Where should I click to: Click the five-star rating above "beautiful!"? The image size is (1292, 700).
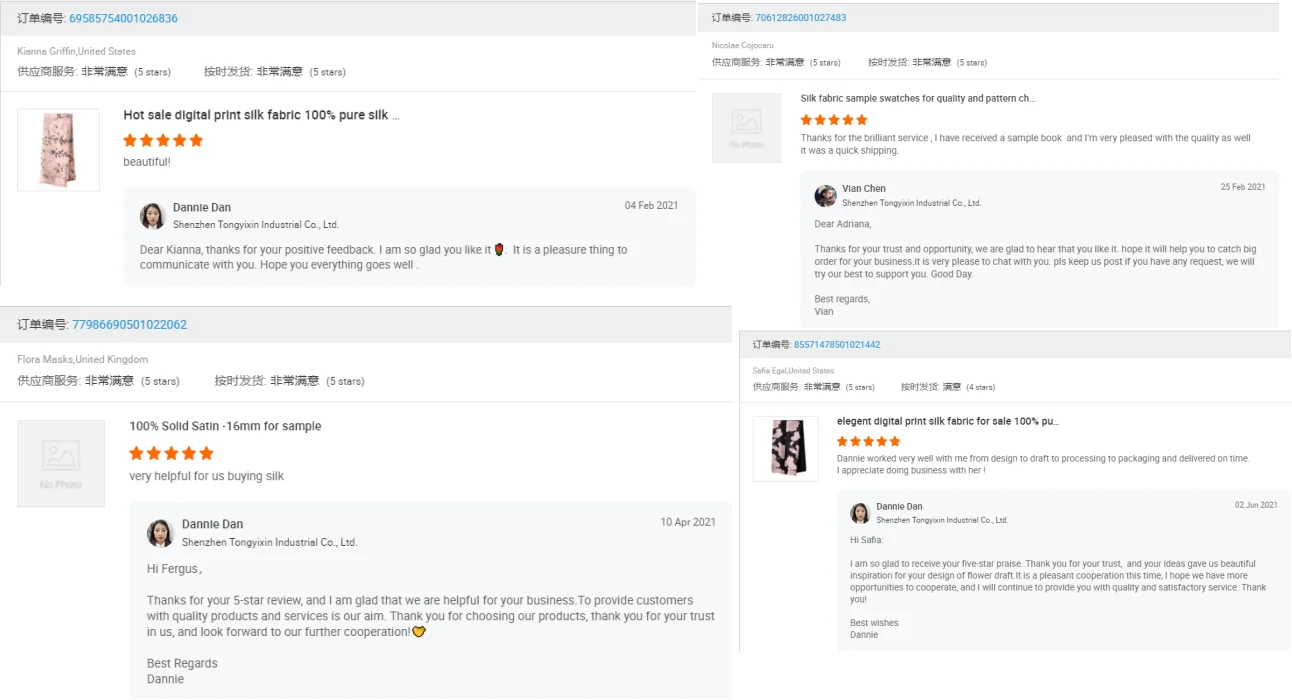click(x=163, y=141)
